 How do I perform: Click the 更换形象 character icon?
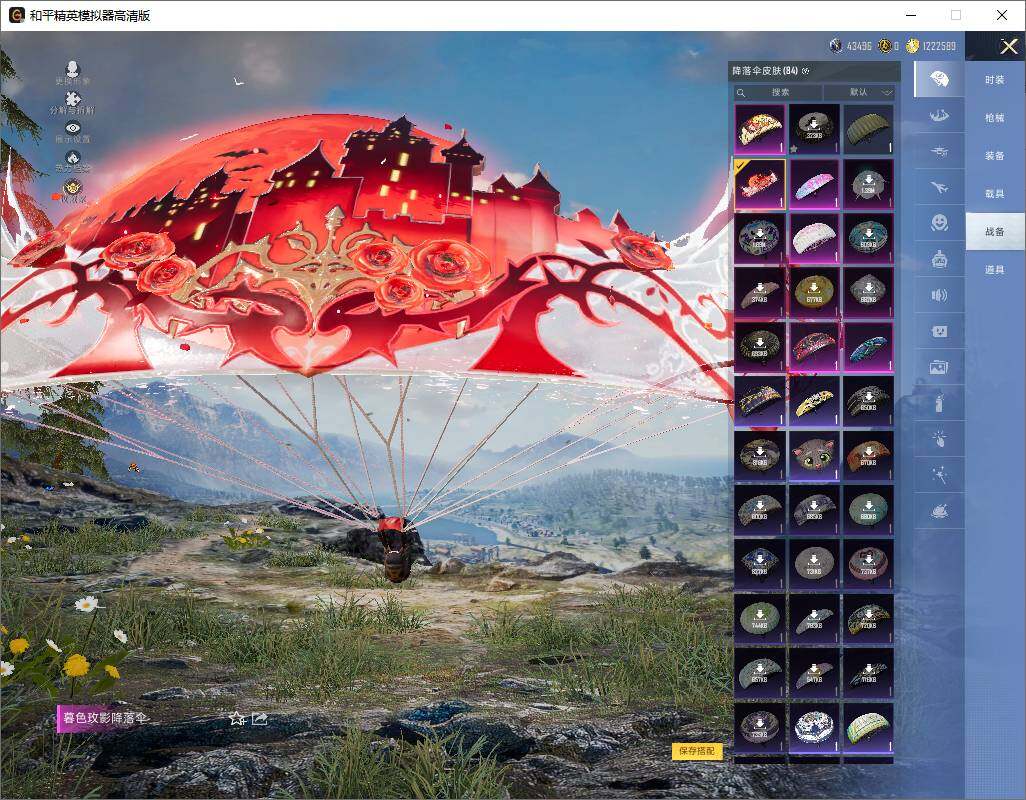[73, 73]
